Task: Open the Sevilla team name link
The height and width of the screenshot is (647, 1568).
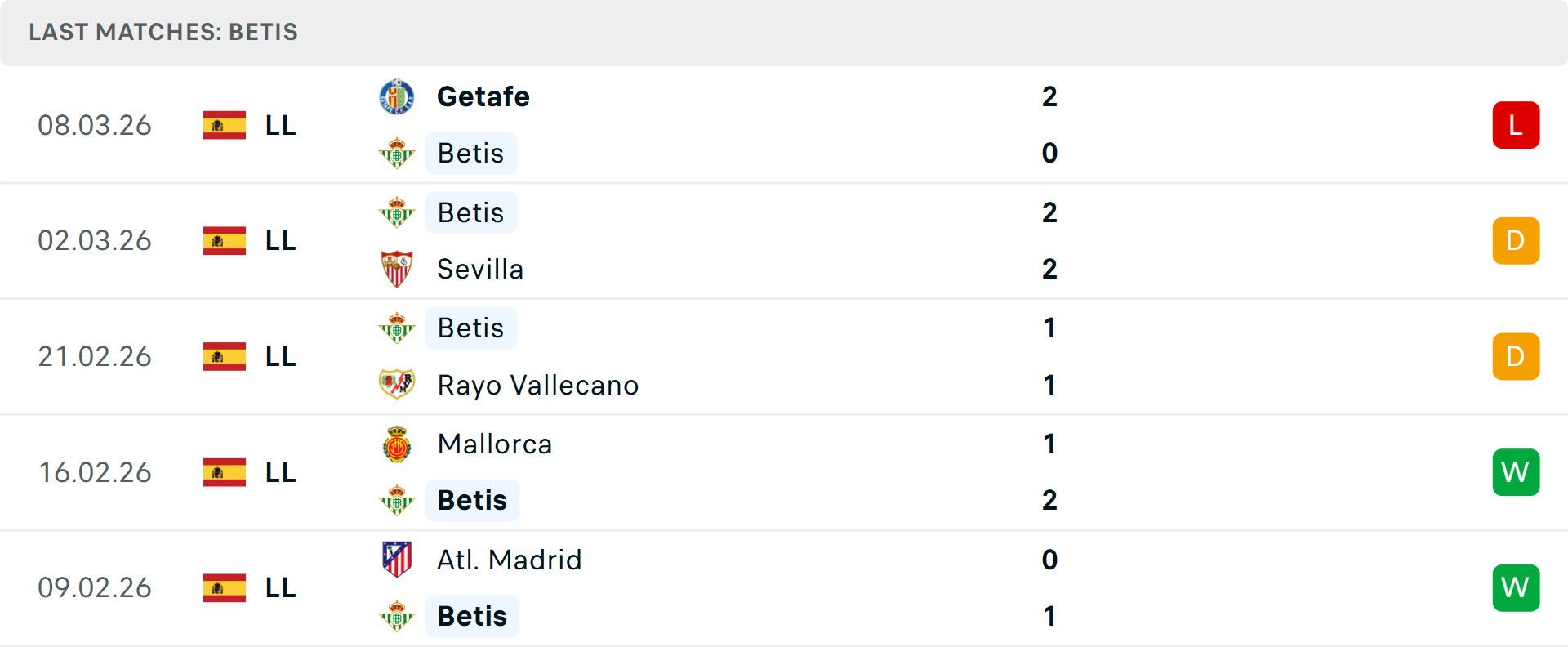Action: coord(480,269)
